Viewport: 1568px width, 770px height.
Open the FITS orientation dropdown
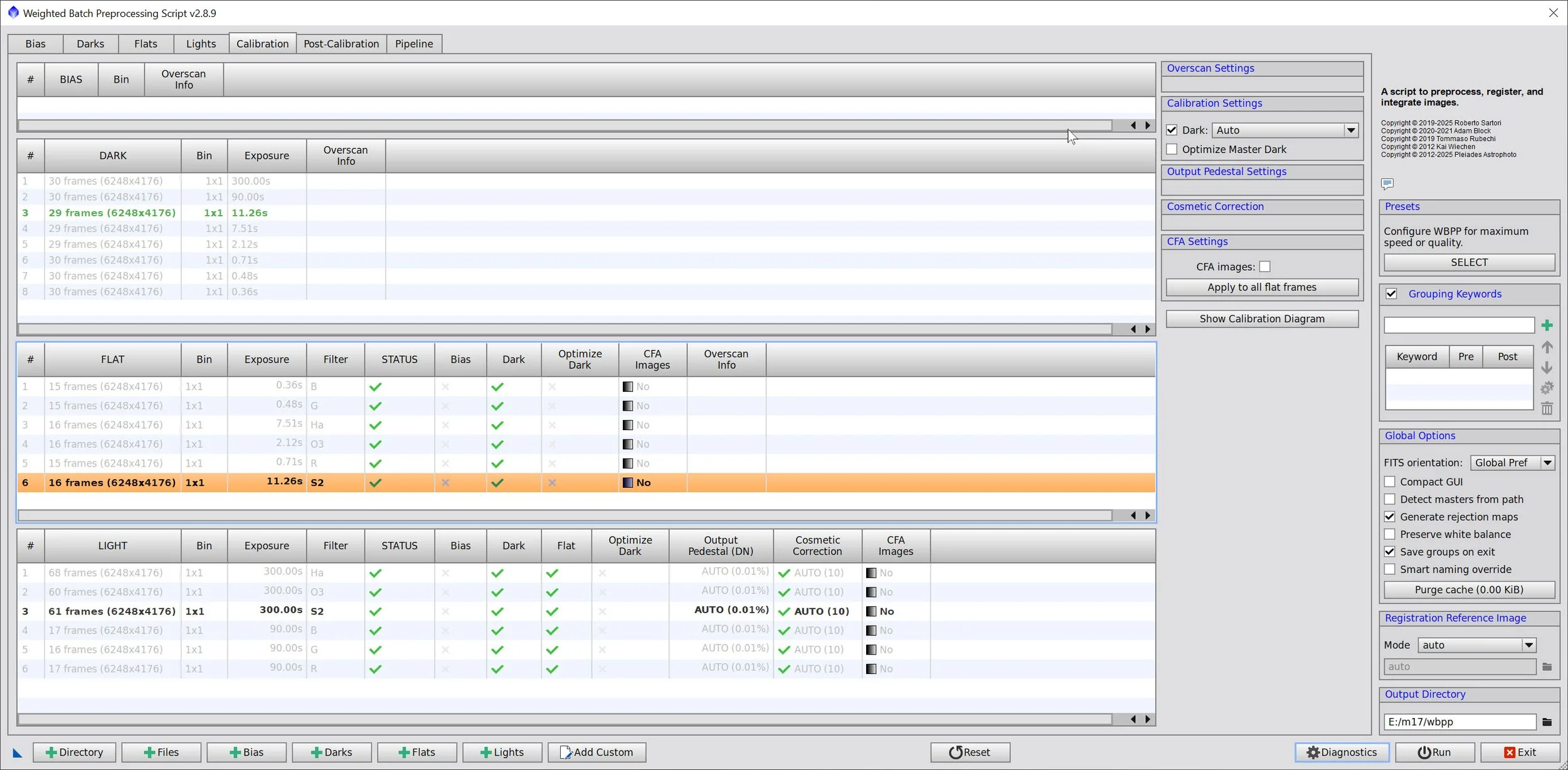pos(1547,463)
